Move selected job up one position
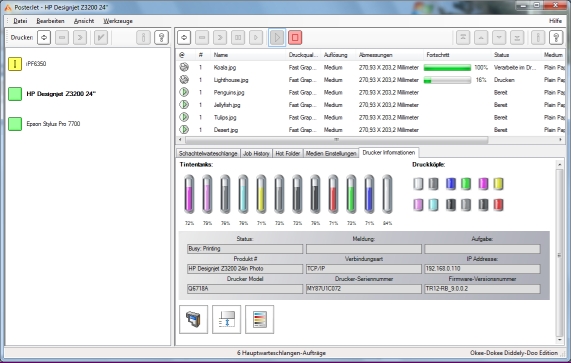Screen dimensions: 571x363 tap(481, 38)
